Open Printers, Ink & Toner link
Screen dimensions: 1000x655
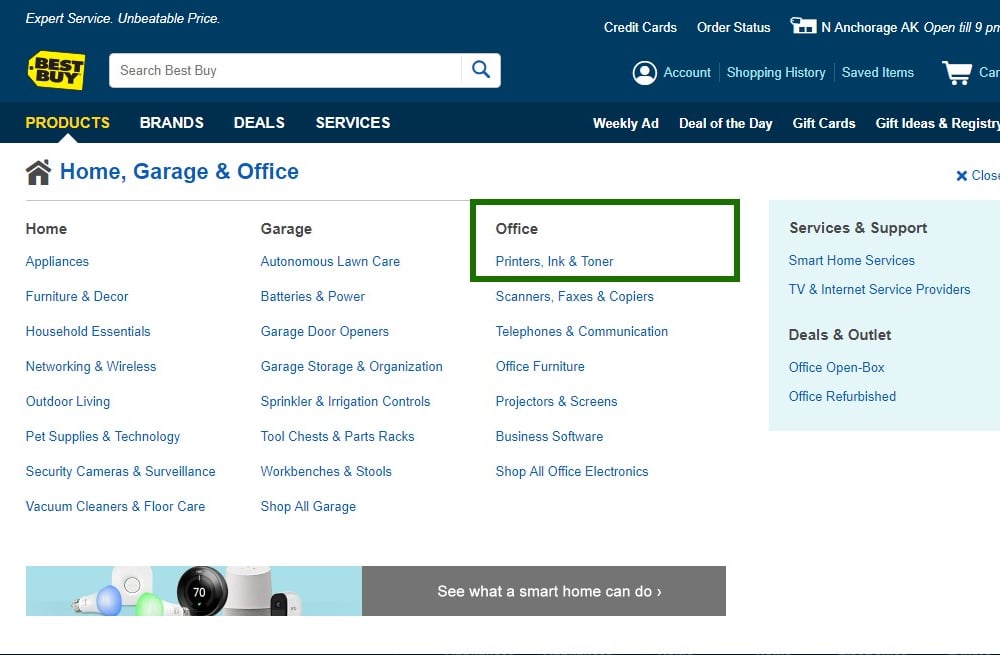coord(554,261)
